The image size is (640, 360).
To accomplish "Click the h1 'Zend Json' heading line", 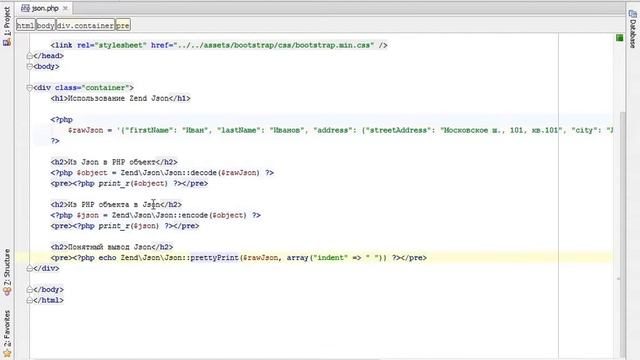I will point(120,98).
